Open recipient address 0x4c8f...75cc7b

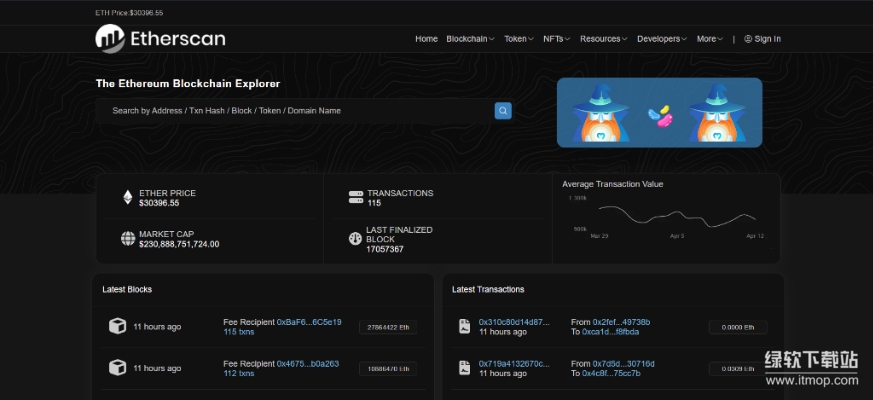click(611, 373)
